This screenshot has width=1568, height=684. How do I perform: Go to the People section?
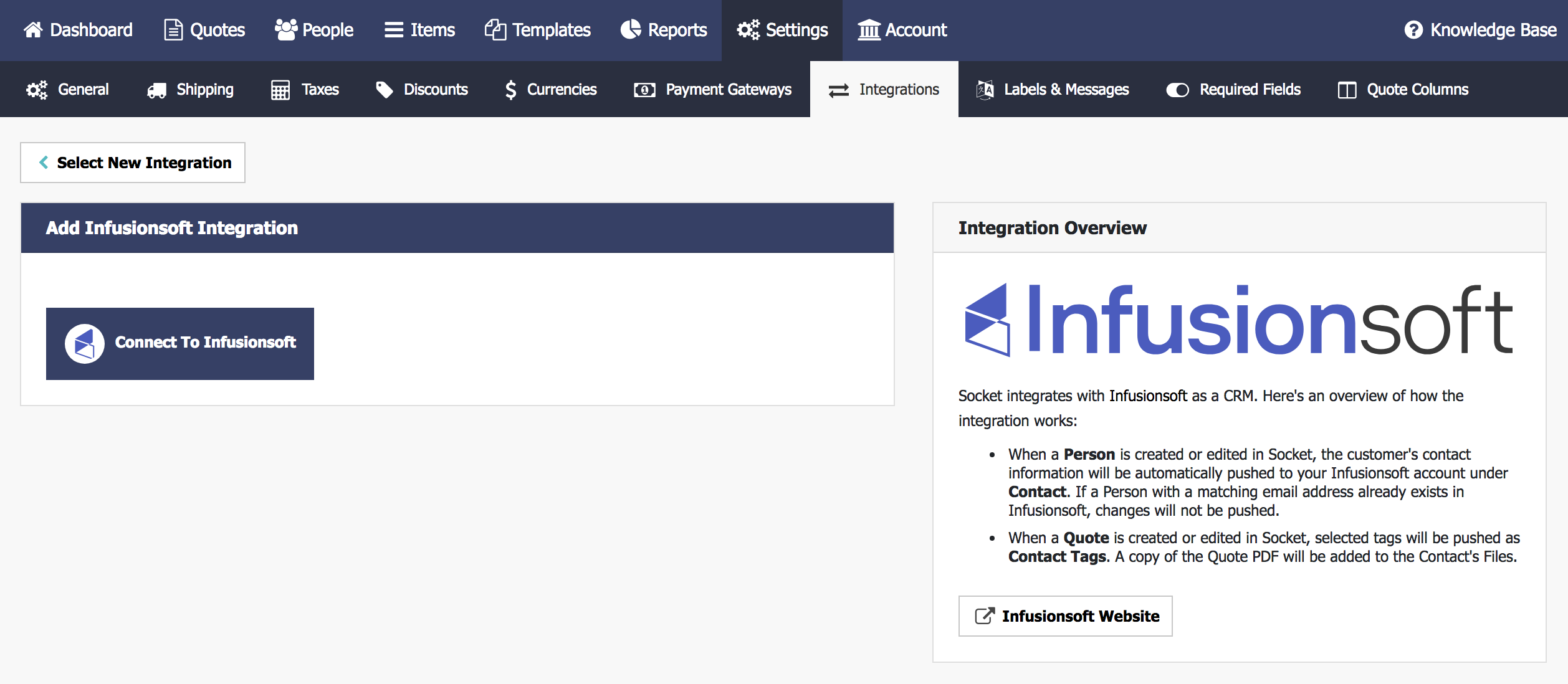tap(314, 30)
